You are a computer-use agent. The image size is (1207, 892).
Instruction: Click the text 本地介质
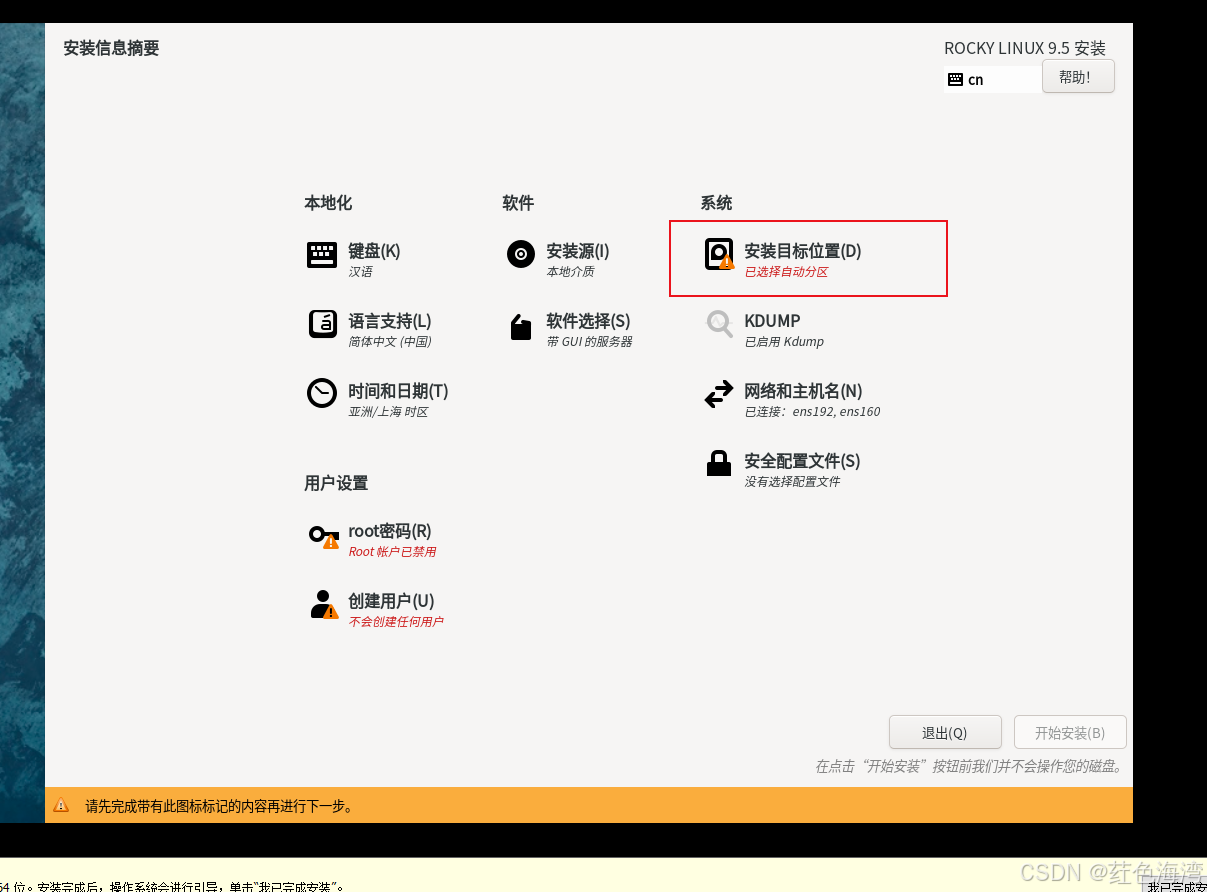(570, 272)
